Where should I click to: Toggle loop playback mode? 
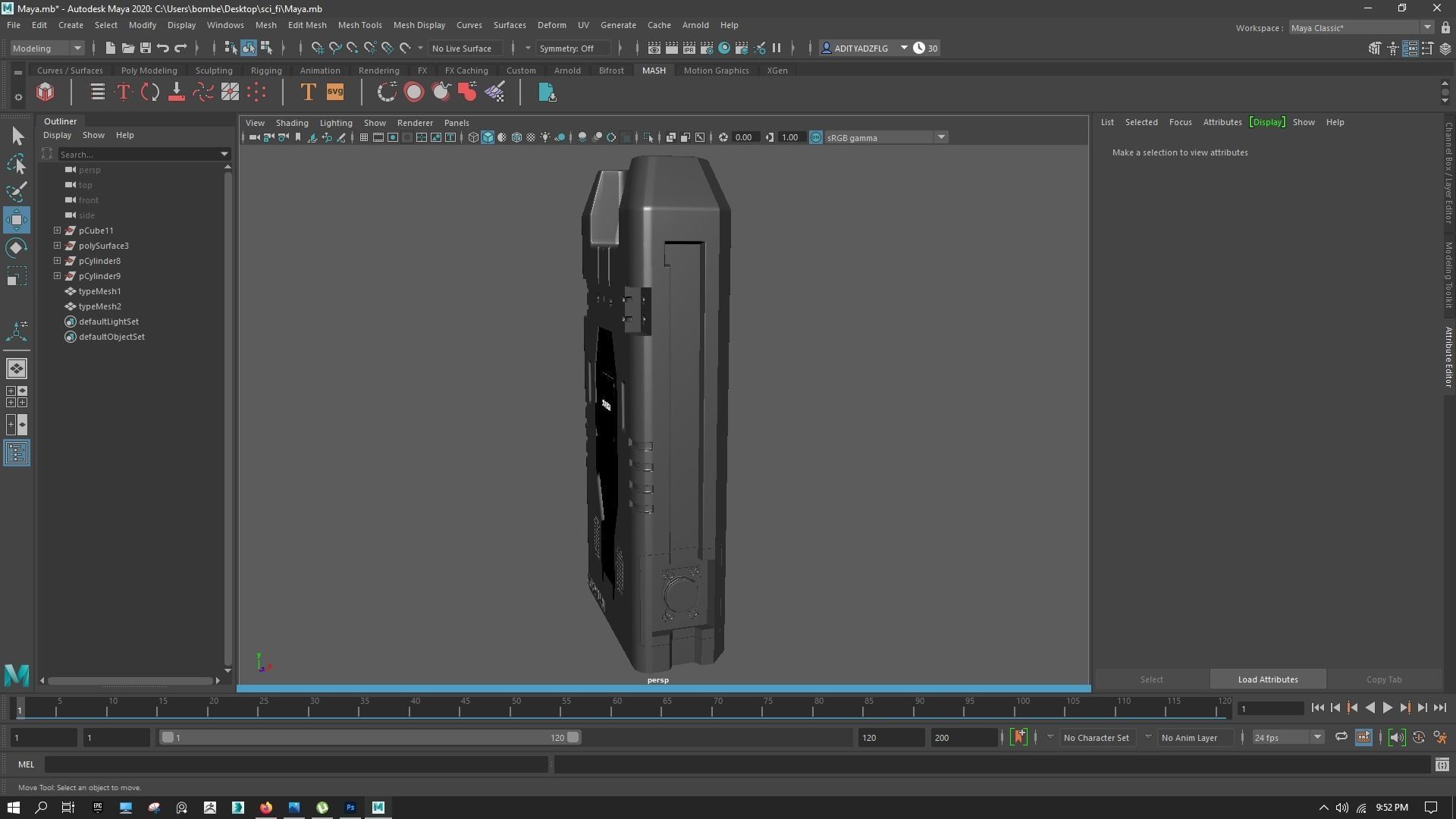pyautogui.click(x=1341, y=737)
